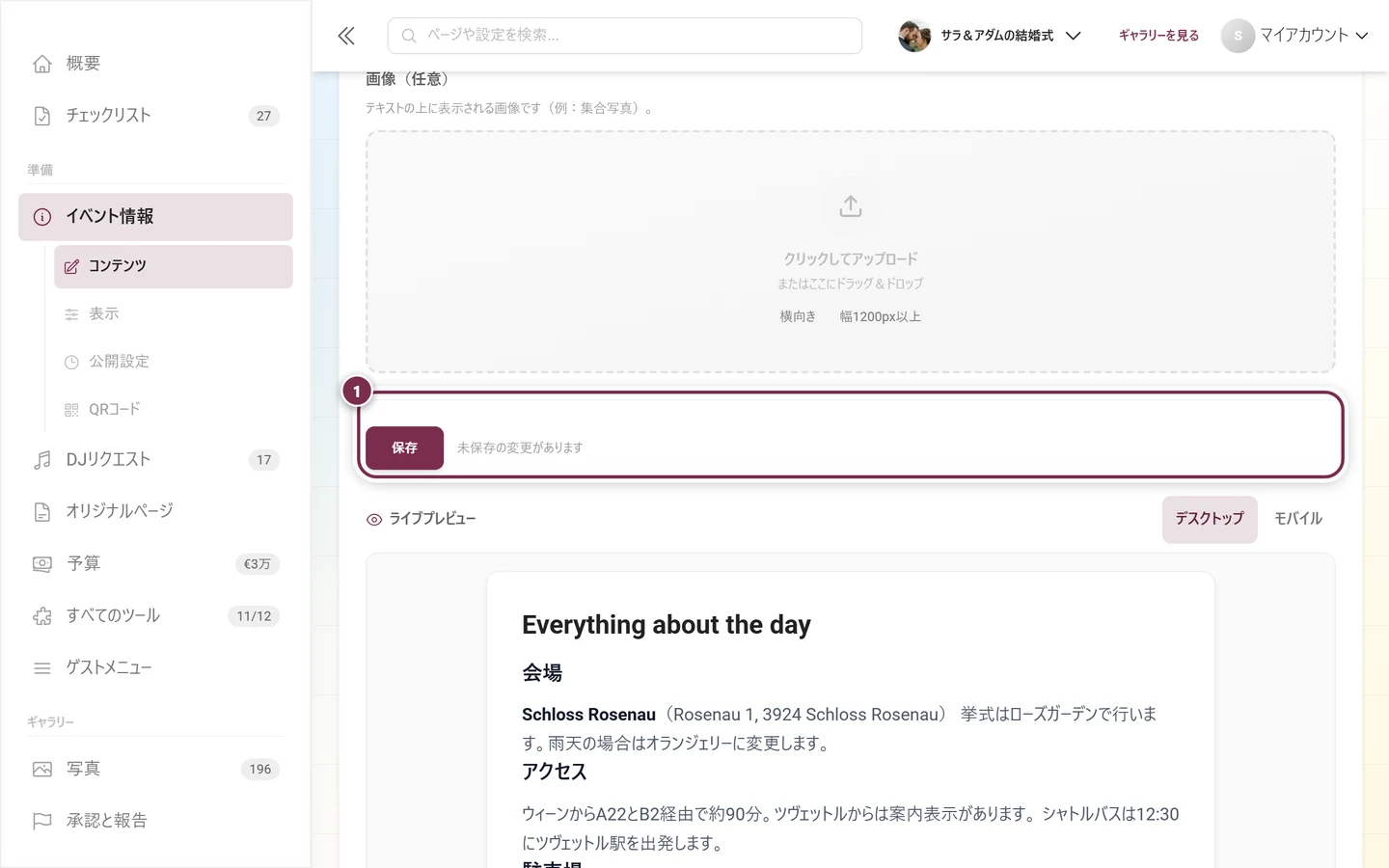Image resolution: width=1389 pixels, height=868 pixels.
Task: Click the すべてのツール puzzle icon
Action: coord(42,616)
